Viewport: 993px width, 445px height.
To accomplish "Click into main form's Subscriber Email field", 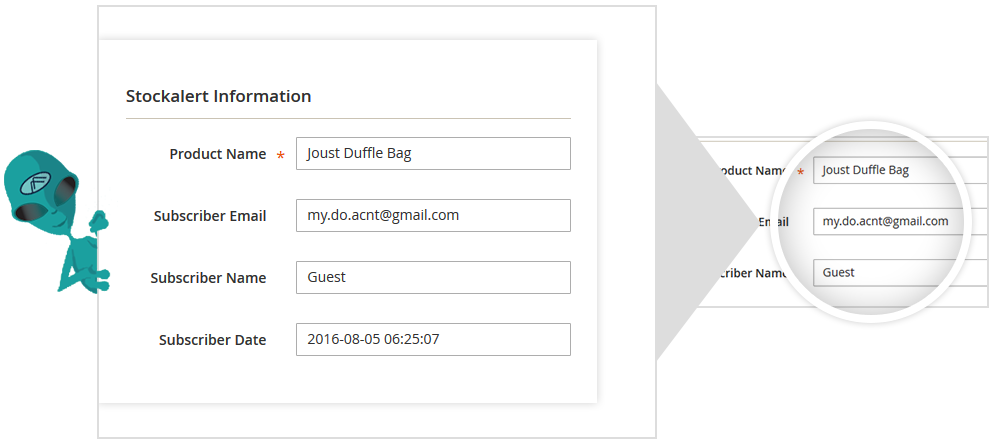I will click(x=433, y=215).
